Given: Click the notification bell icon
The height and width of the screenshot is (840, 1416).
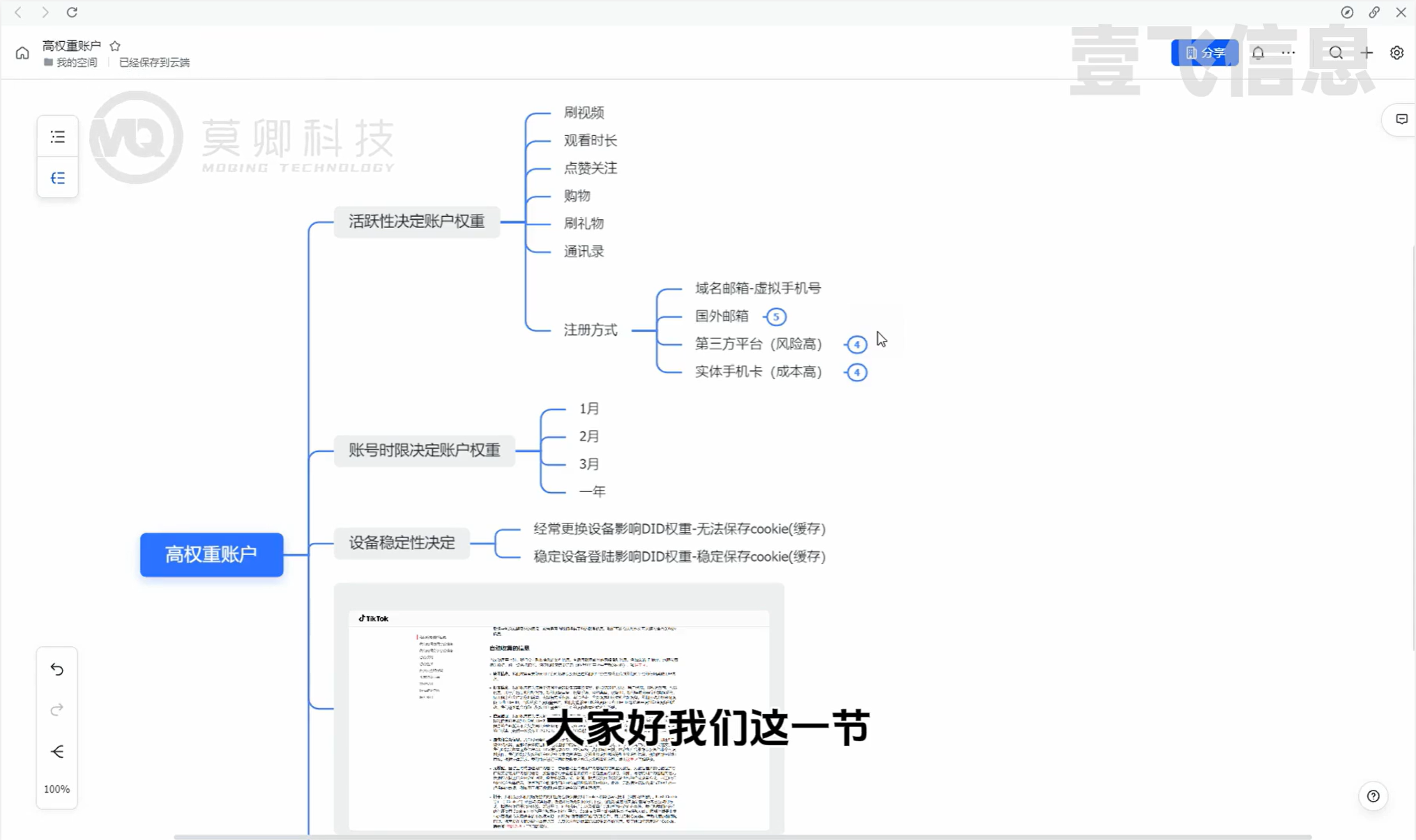Looking at the screenshot, I should click(x=1258, y=52).
